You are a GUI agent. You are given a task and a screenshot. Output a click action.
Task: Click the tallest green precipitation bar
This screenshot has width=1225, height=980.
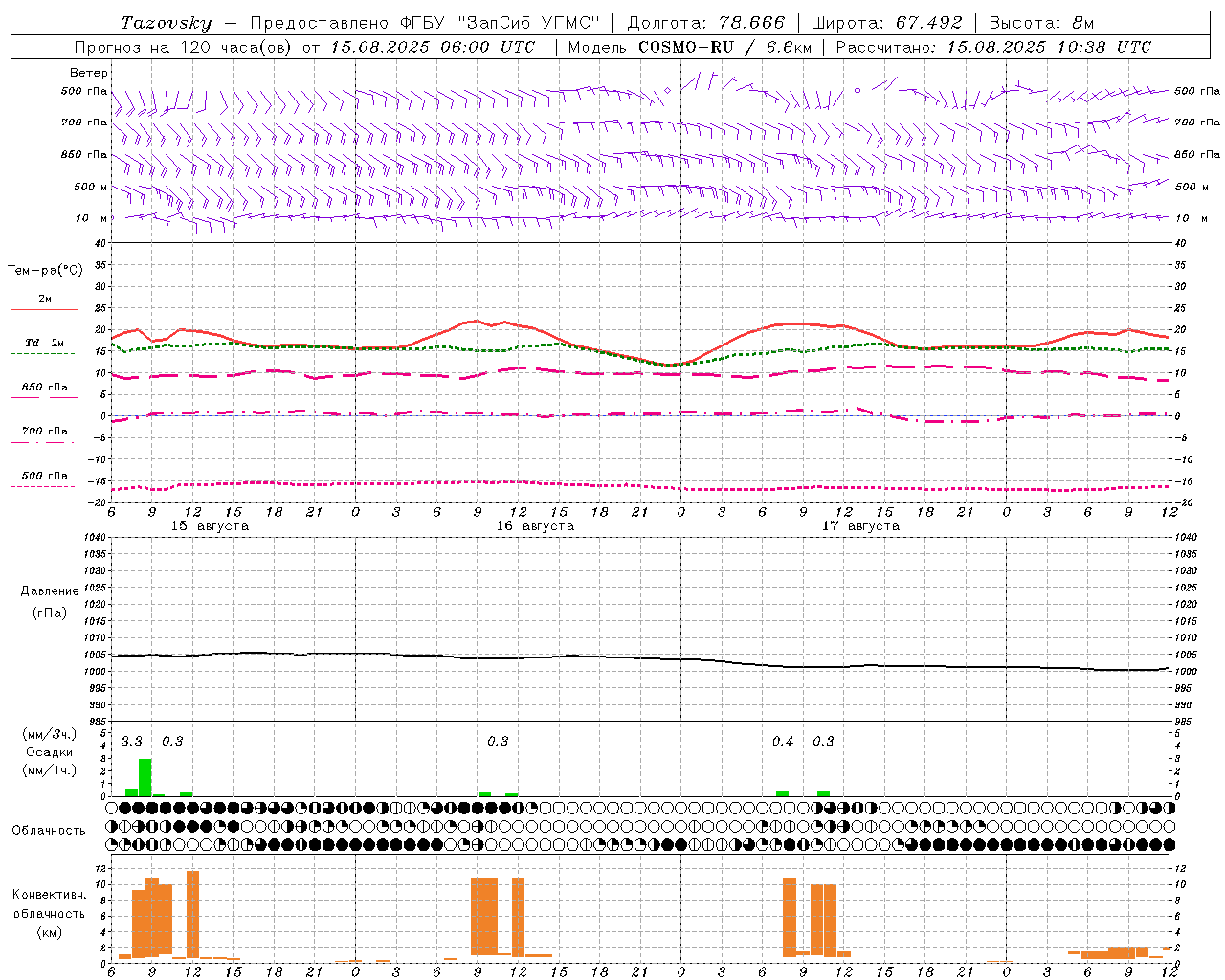[x=145, y=777]
